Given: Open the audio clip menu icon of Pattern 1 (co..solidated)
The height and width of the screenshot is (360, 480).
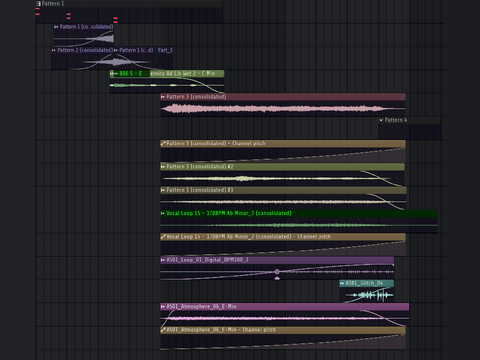Looking at the screenshot, I should 56,27.
